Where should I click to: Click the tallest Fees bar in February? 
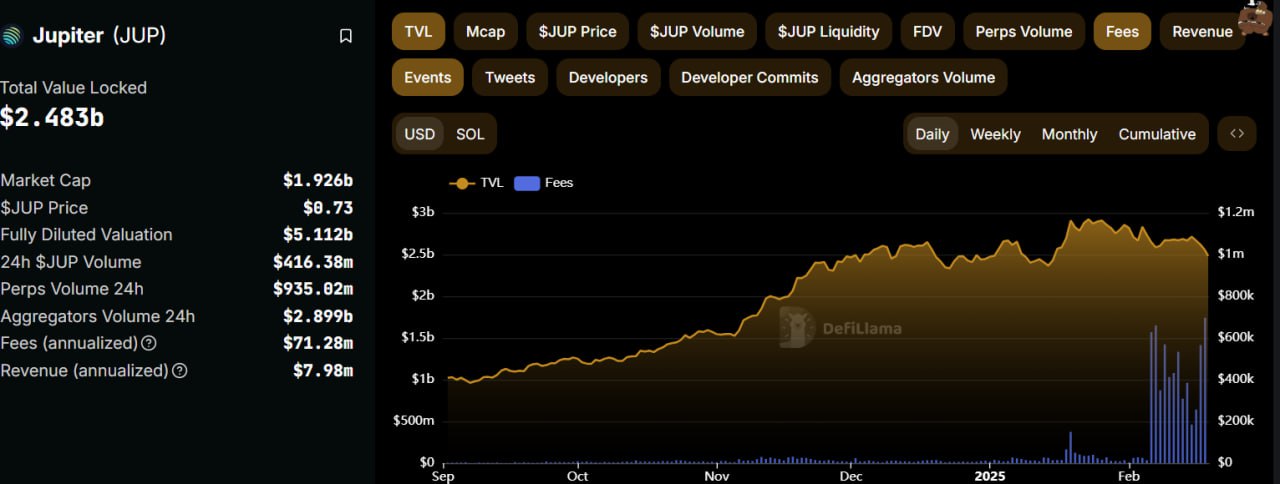[1205, 390]
